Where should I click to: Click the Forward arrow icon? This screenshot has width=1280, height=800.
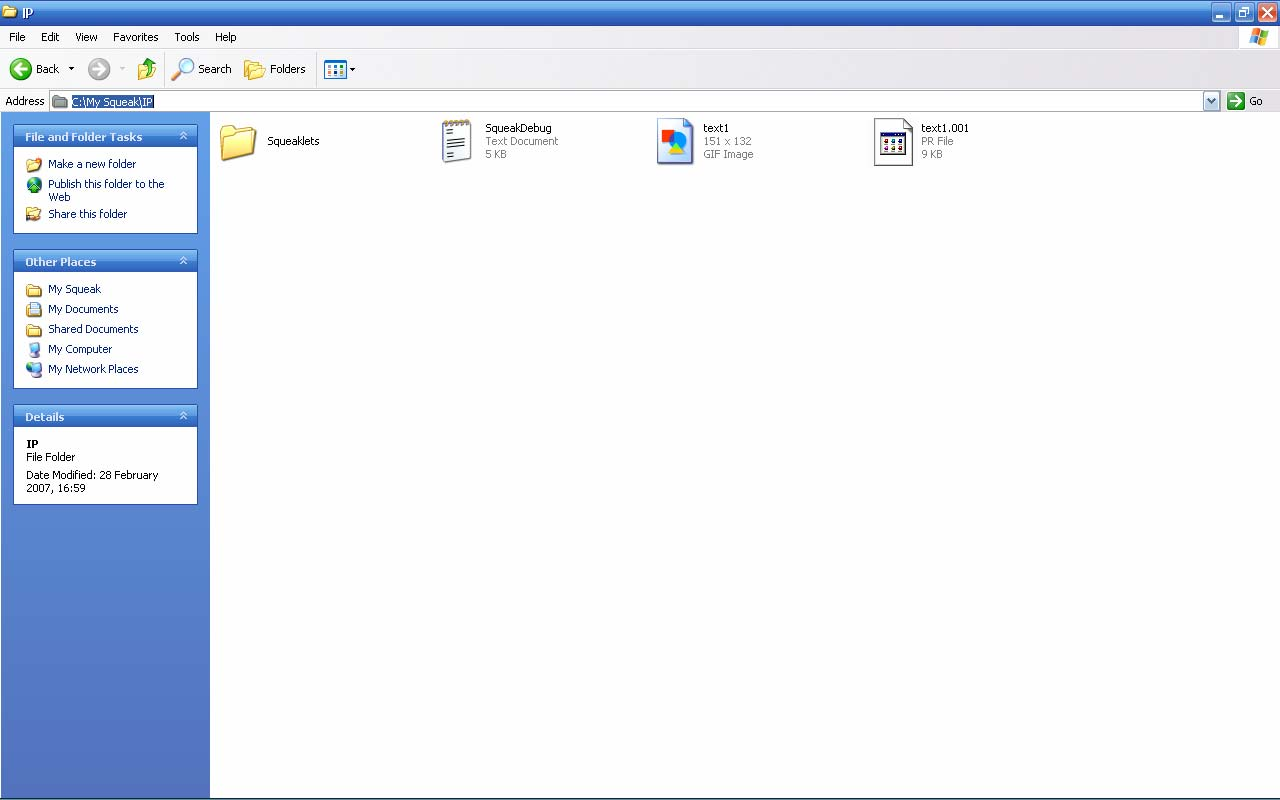99,69
